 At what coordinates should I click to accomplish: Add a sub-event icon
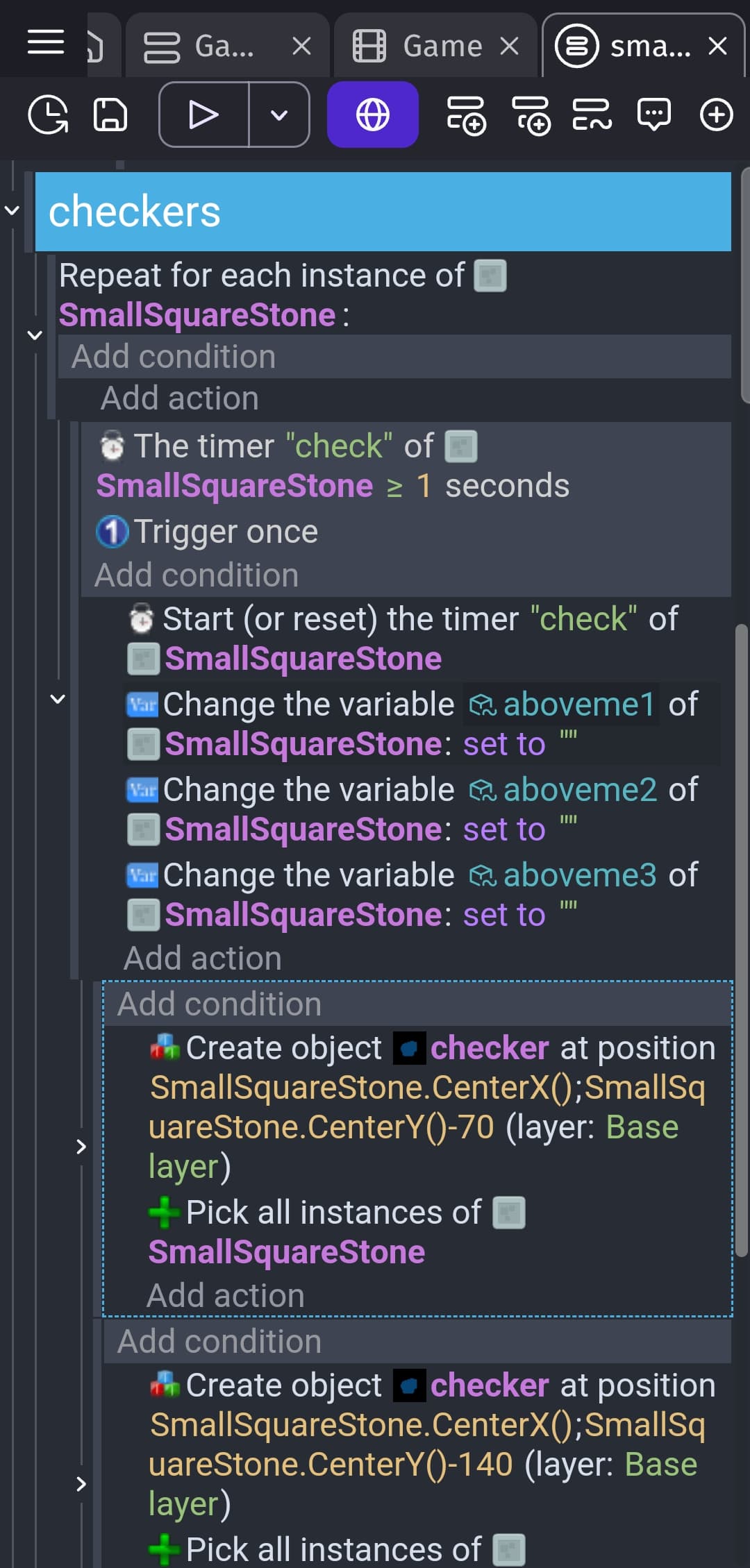tap(531, 115)
